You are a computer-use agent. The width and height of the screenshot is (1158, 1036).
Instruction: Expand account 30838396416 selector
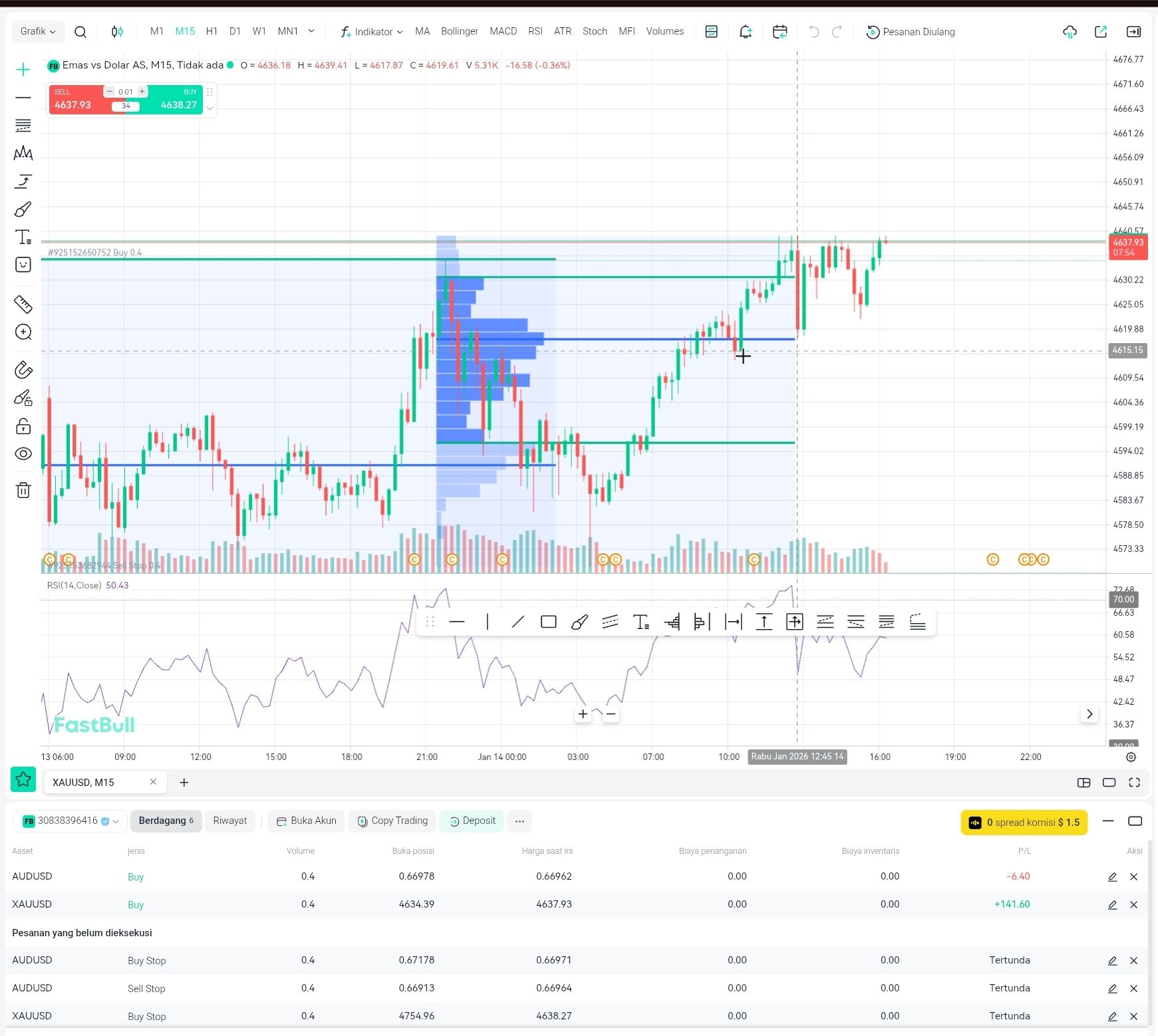coord(71,821)
